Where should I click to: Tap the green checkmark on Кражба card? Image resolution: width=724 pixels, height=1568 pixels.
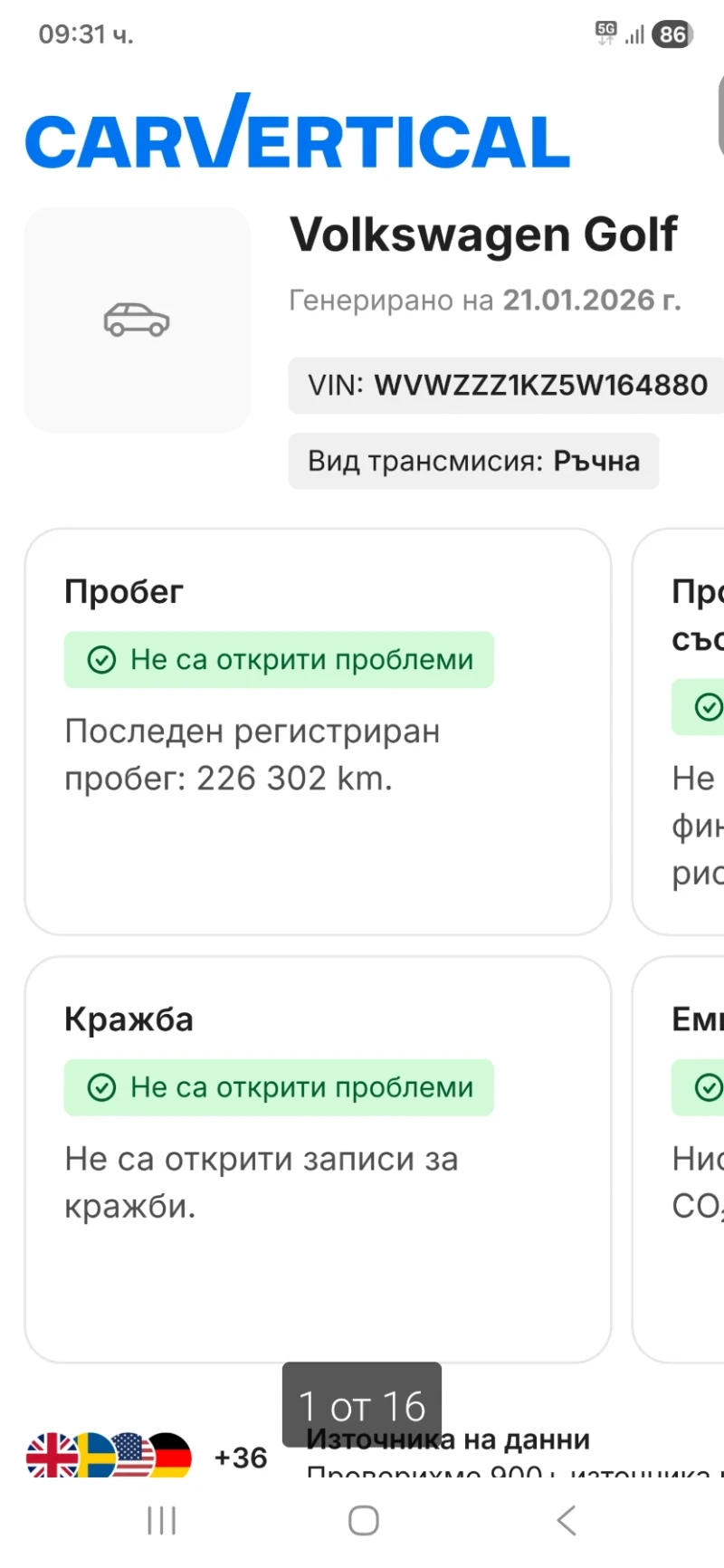click(x=102, y=1087)
